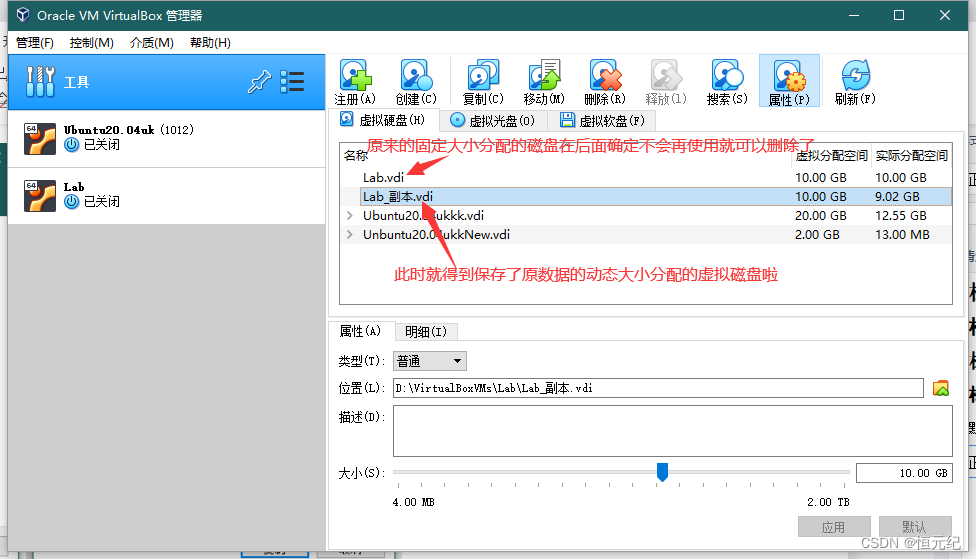Expand the Ubuntu20 vdi disk row
The image size is (976, 559).
click(x=350, y=215)
